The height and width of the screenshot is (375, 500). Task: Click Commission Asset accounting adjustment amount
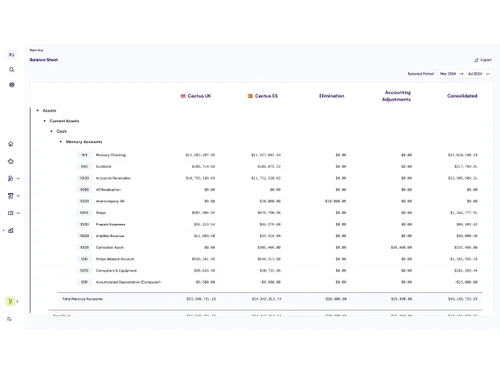(401, 247)
